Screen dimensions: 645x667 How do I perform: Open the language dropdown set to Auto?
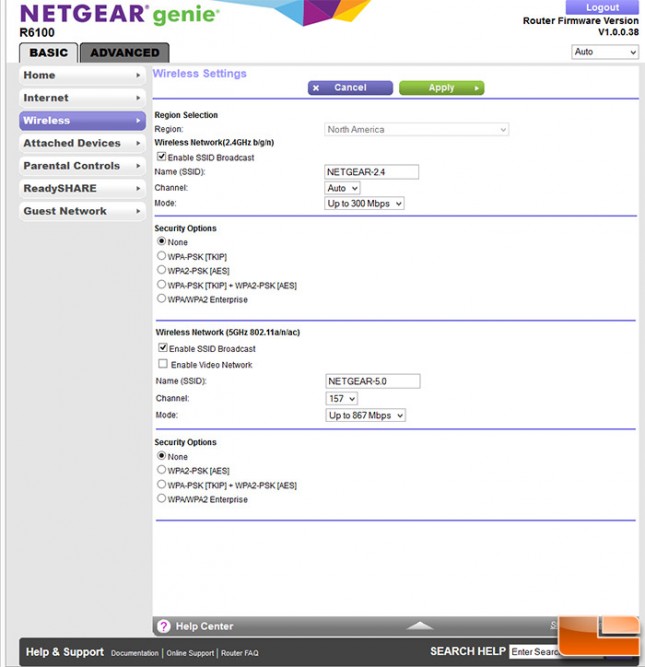click(x=605, y=52)
